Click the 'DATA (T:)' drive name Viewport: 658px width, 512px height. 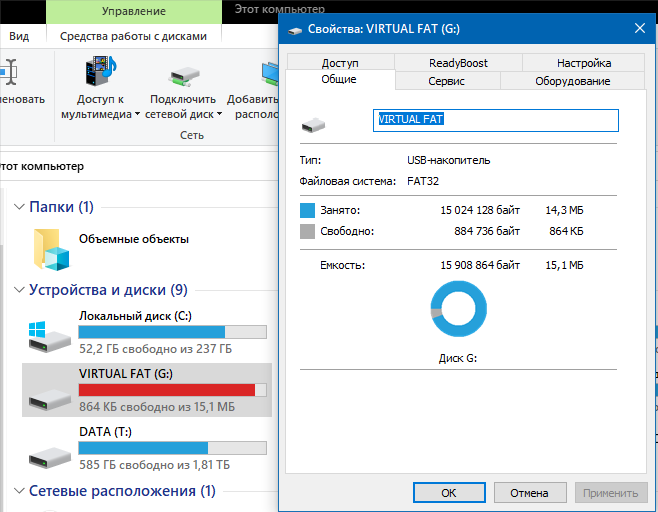point(105,431)
